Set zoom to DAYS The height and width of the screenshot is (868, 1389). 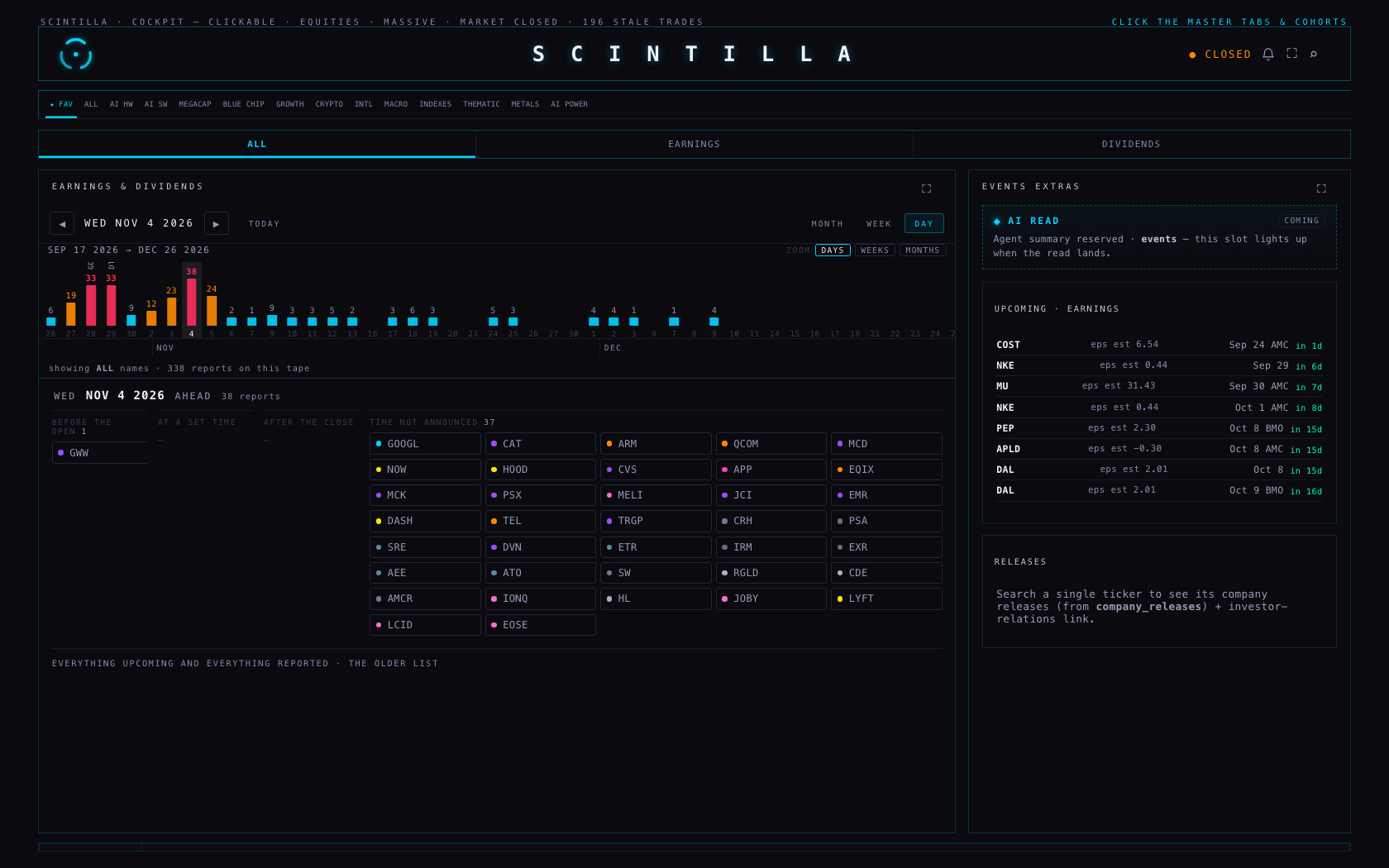point(833,250)
